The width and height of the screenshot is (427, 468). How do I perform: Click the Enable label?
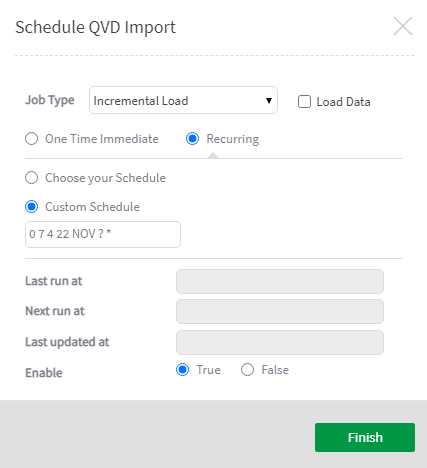point(44,373)
